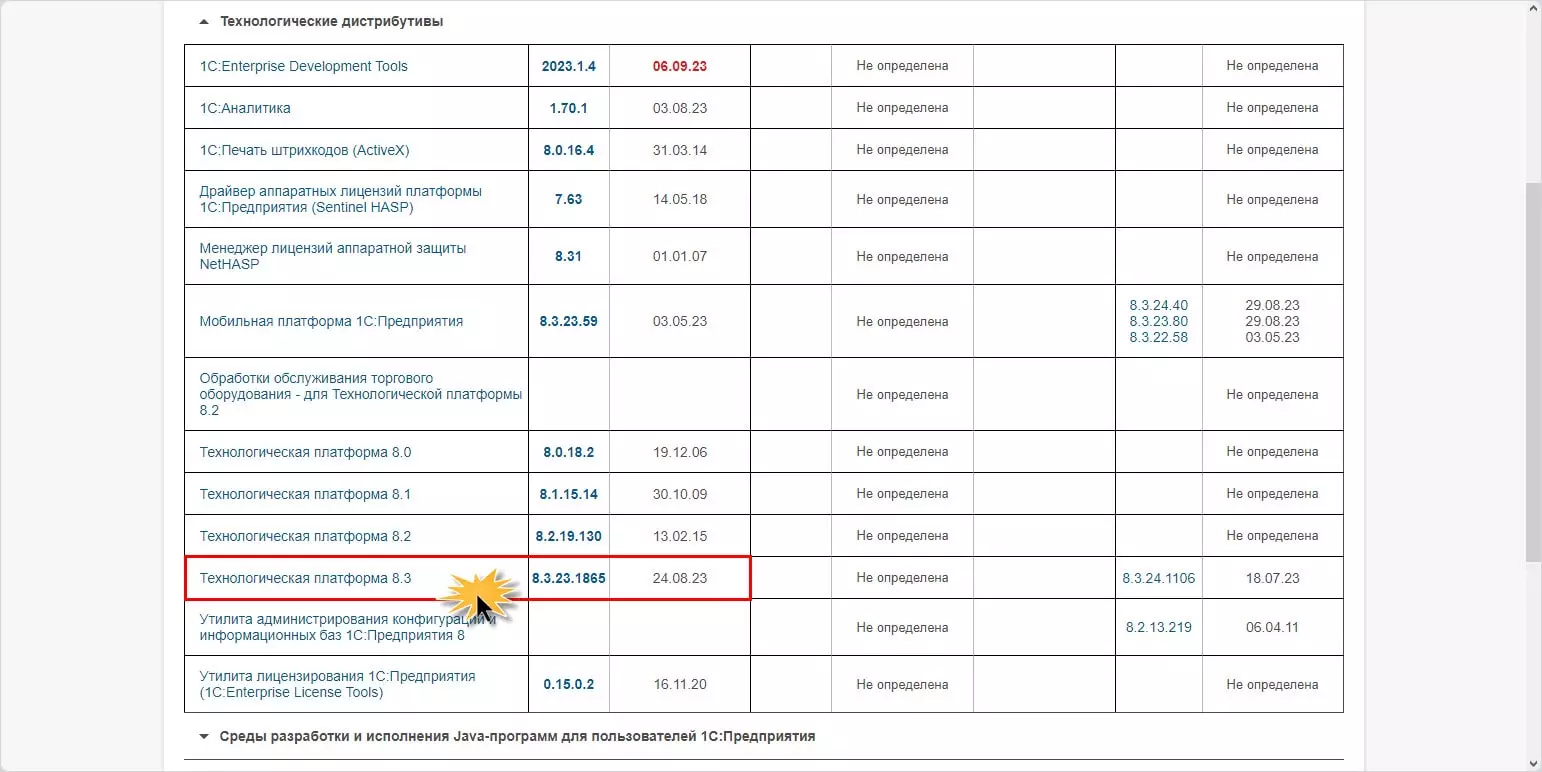
Task: Expand the Среды разработки и исполнения Java-программ section
Action: click(x=507, y=736)
